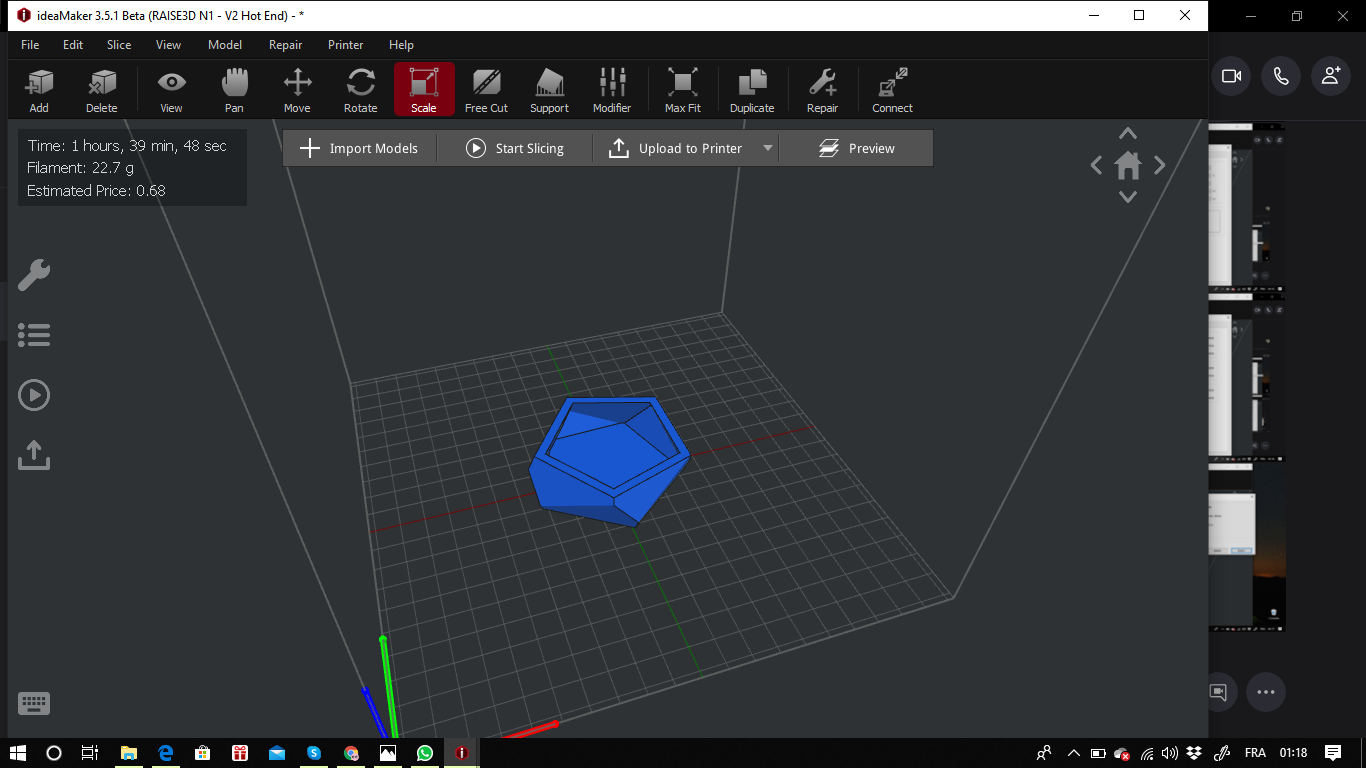Click the right arrow beside the home view icon
1366x768 pixels.
coord(1160,165)
